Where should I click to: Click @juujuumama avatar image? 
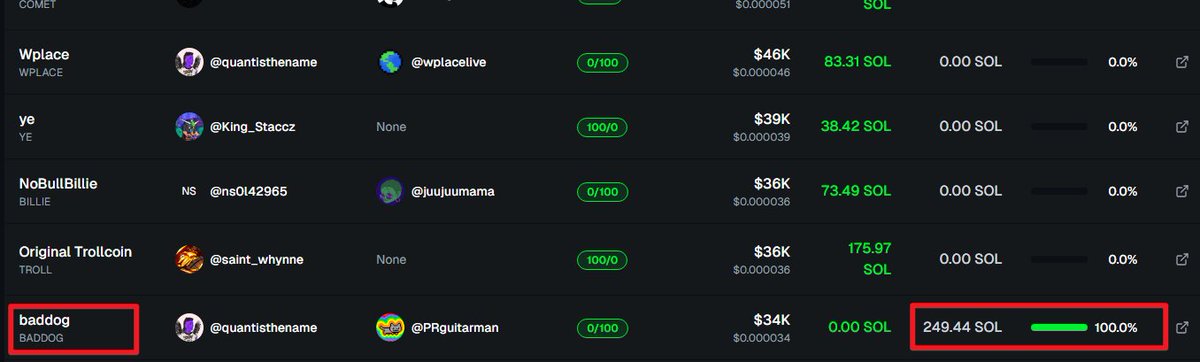(390, 191)
